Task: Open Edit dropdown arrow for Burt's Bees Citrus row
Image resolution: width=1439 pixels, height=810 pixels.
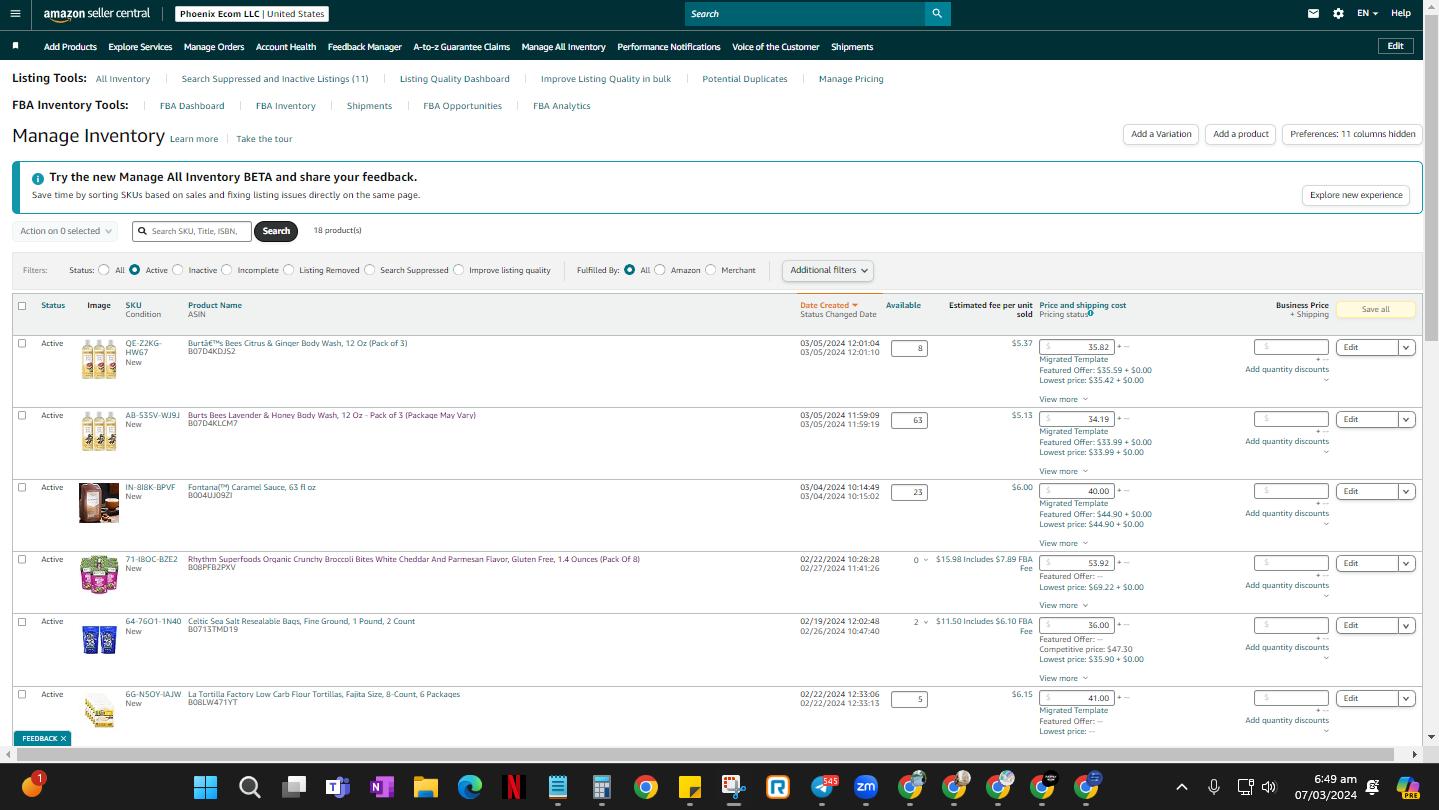Action: point(1407,347)
